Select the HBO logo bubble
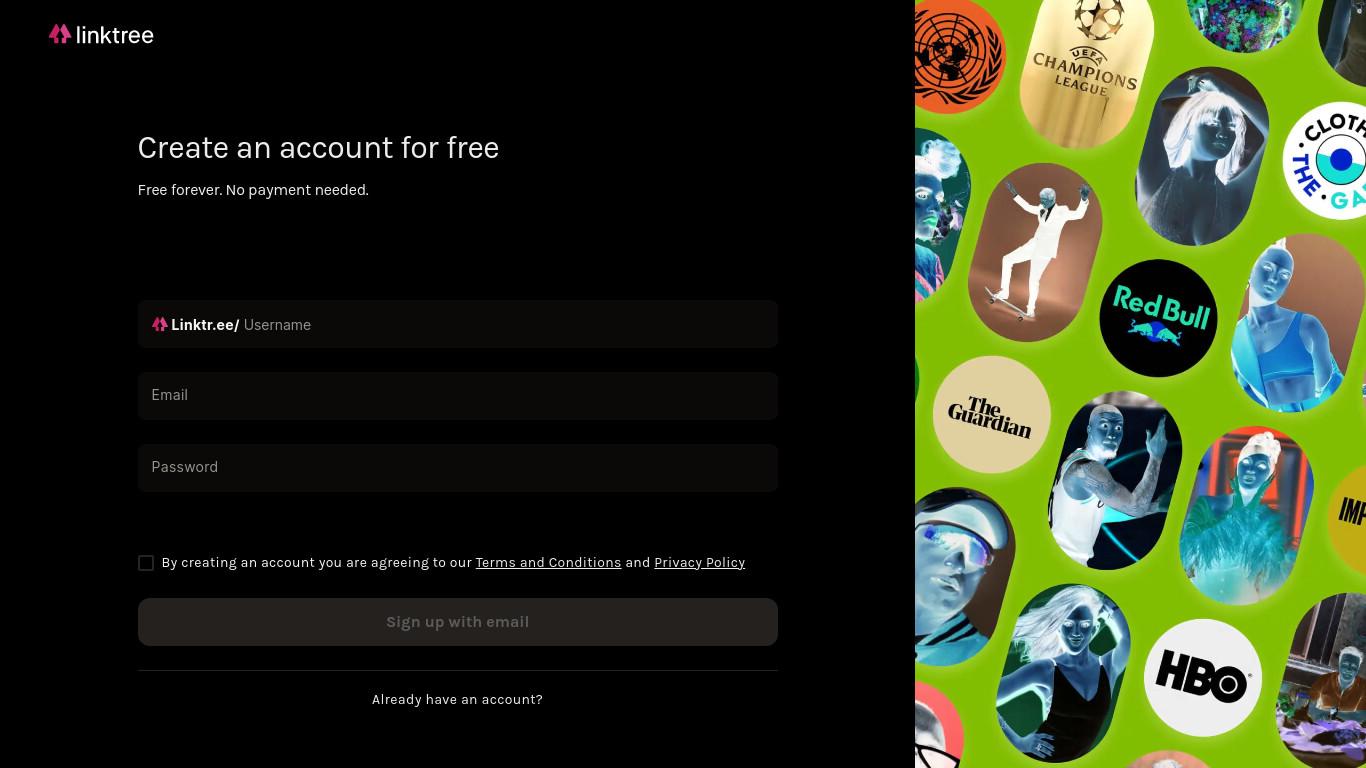This screenshot has width=1366, height=768. [1203, 678]
